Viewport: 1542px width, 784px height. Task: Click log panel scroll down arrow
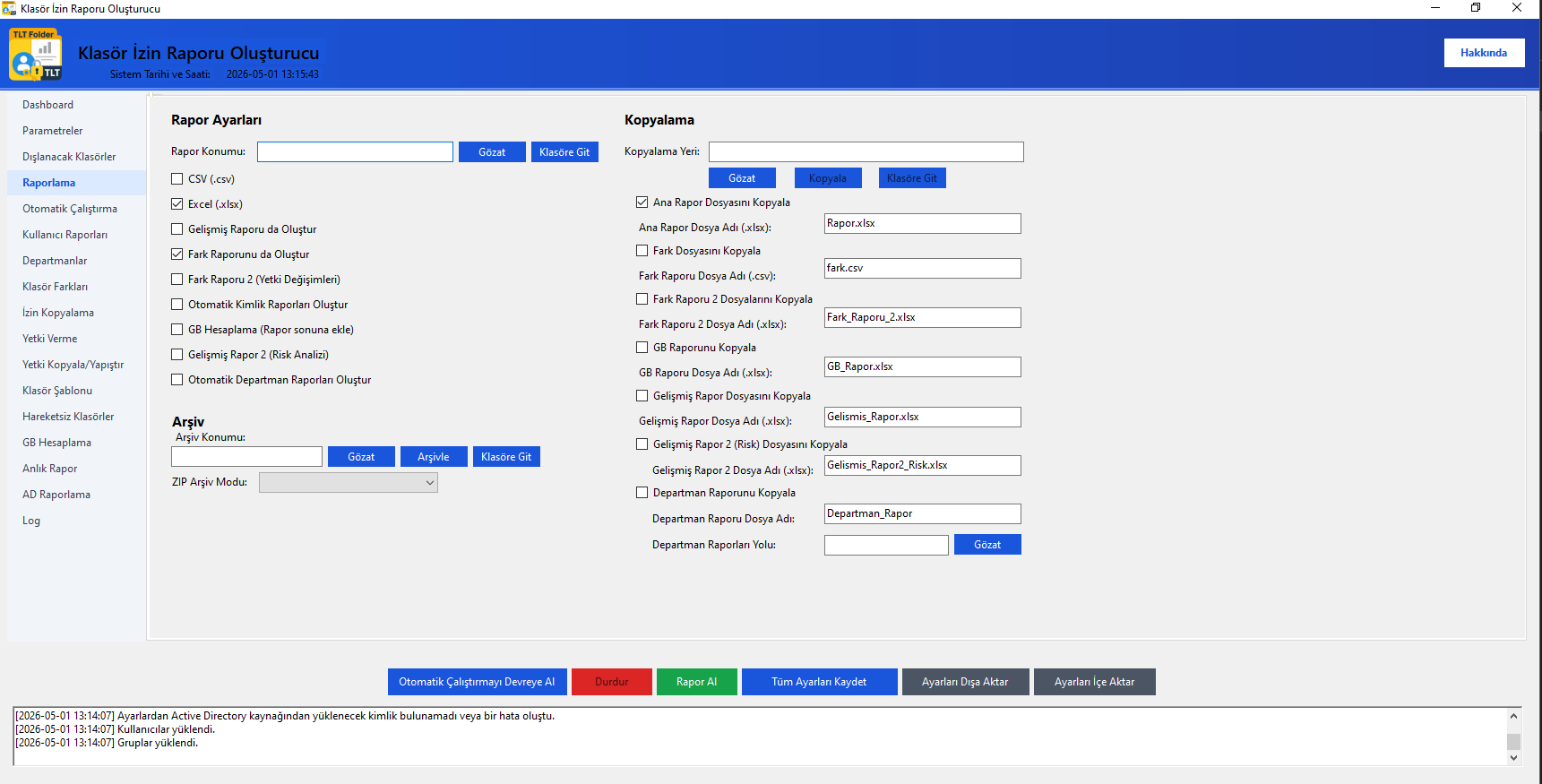pyautogui.click(x=1513, y=758)
